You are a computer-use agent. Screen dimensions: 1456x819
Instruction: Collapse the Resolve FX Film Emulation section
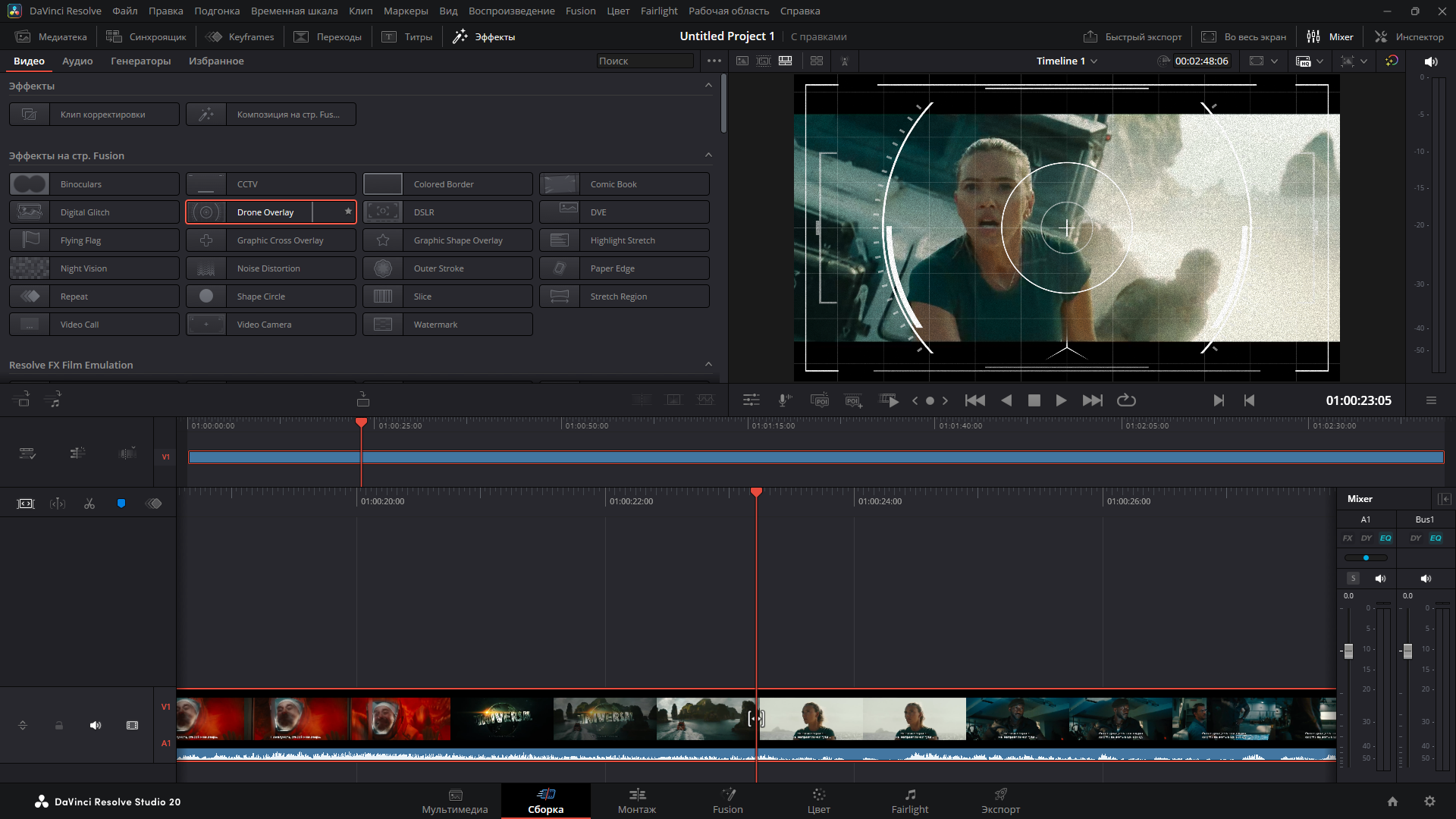pyautogui.click(x=708, y=365)
